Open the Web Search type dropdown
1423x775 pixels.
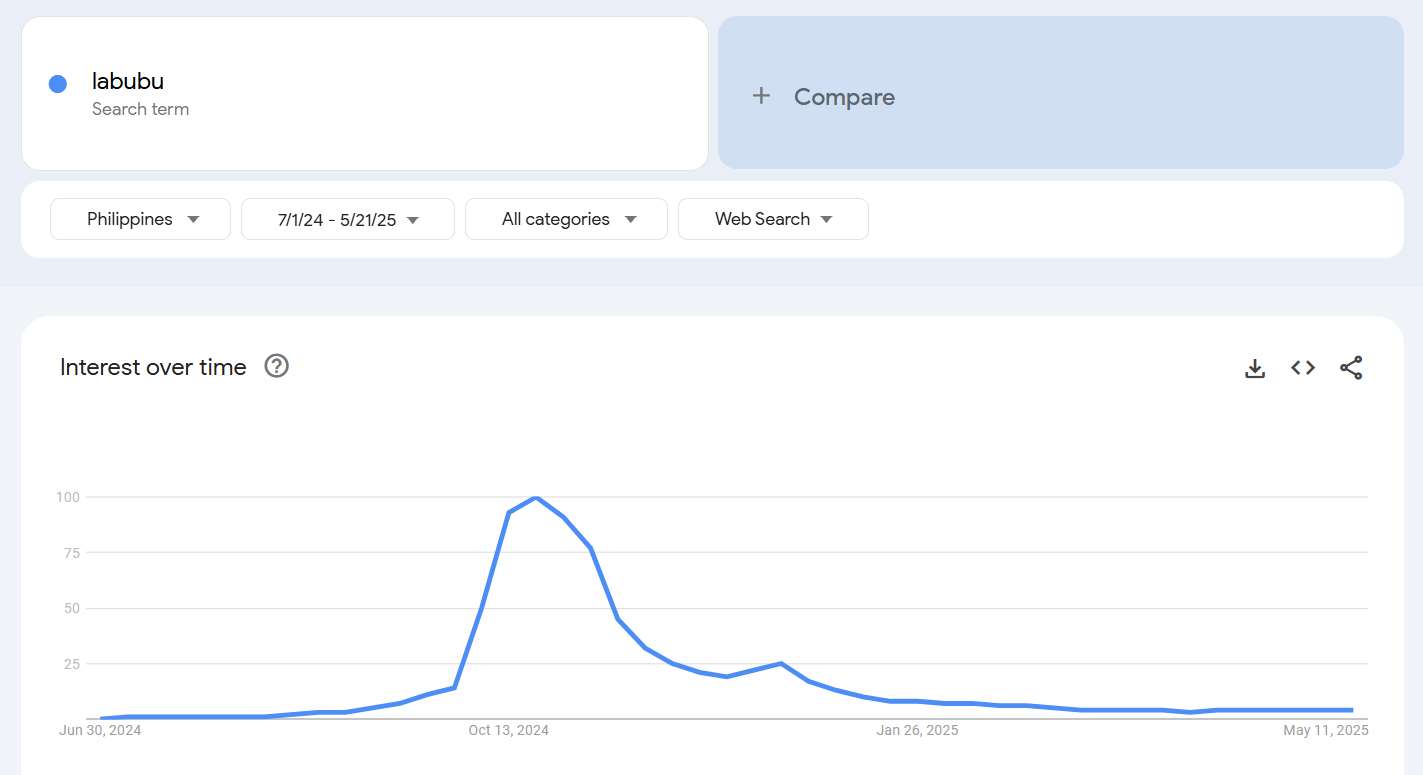pyautogui.click(x=773, y=218)
